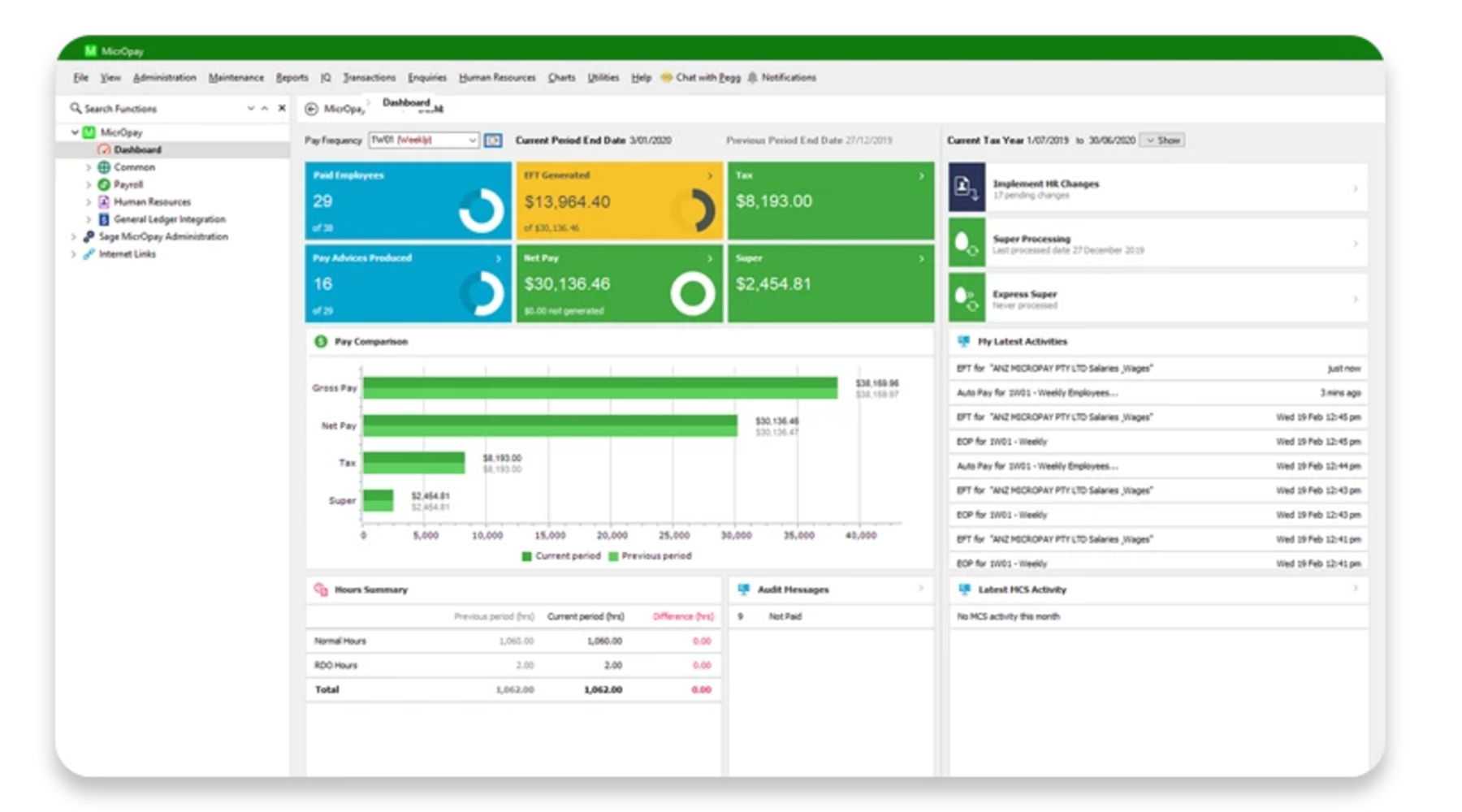Screen dimensions: 1462x812
Task: Click the Chat with Pegg icon
Action: (667, 77)
